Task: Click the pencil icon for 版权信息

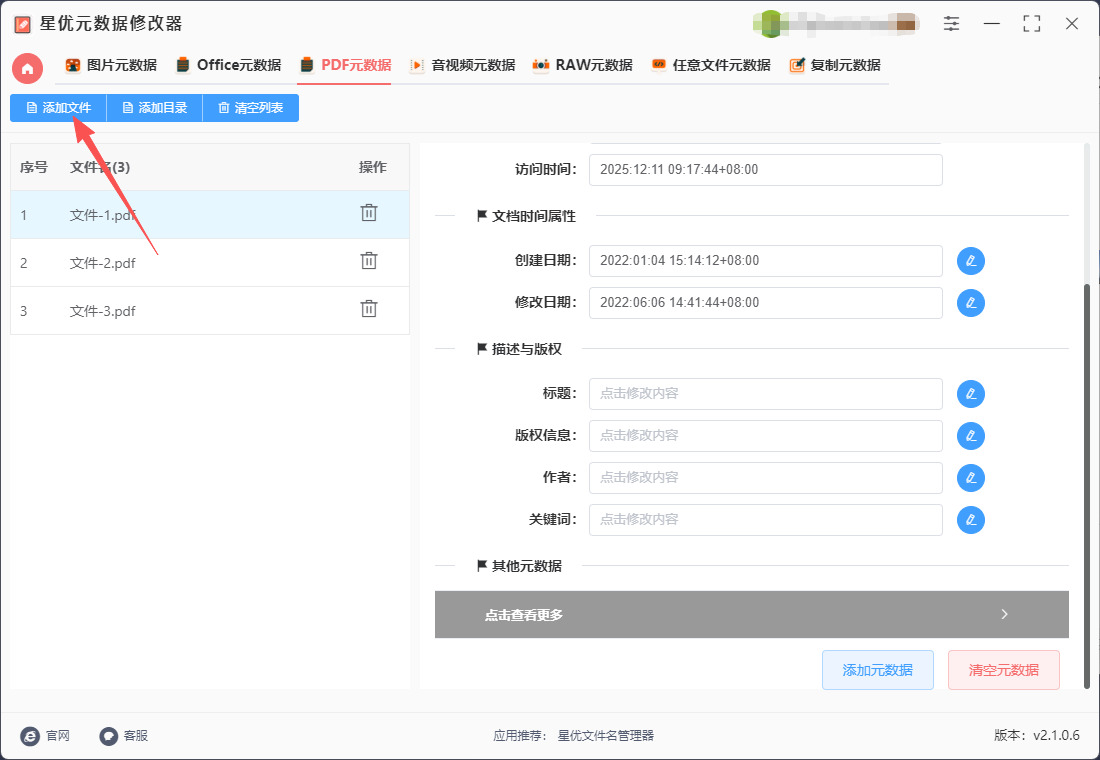Action: click(x=970, y=436)
